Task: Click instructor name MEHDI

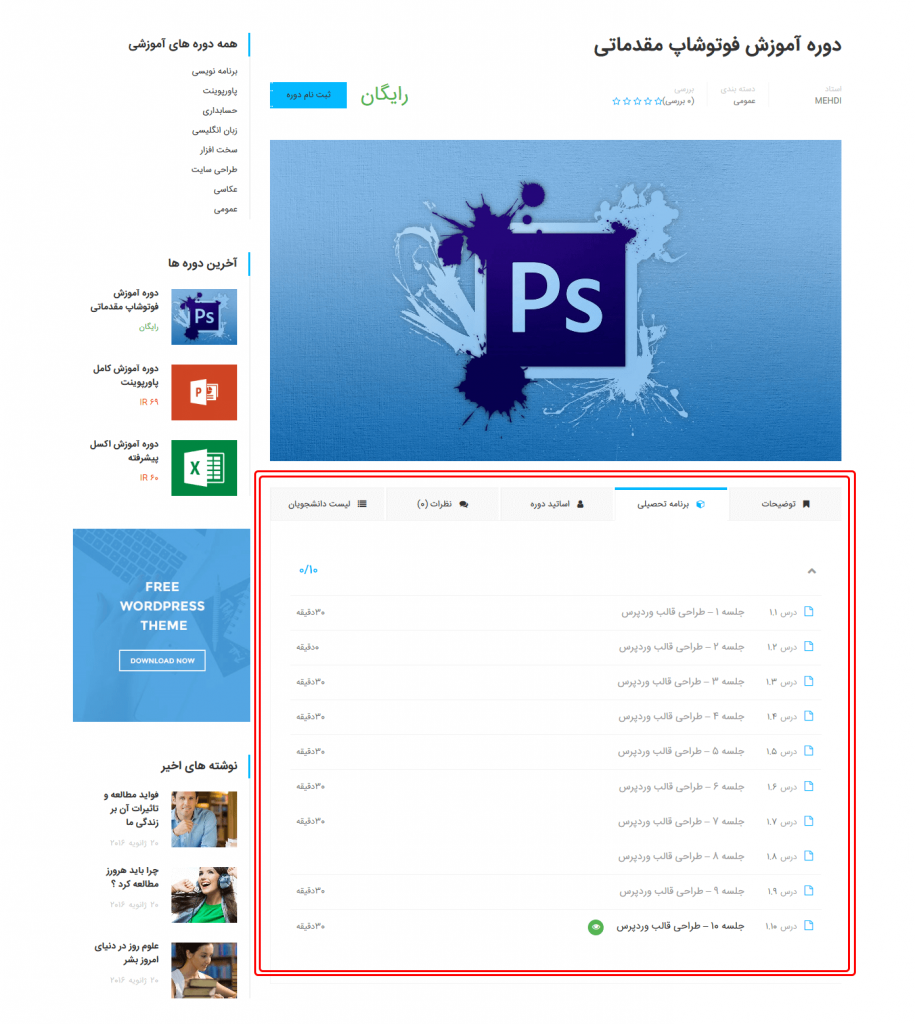Action: [827, 101]
